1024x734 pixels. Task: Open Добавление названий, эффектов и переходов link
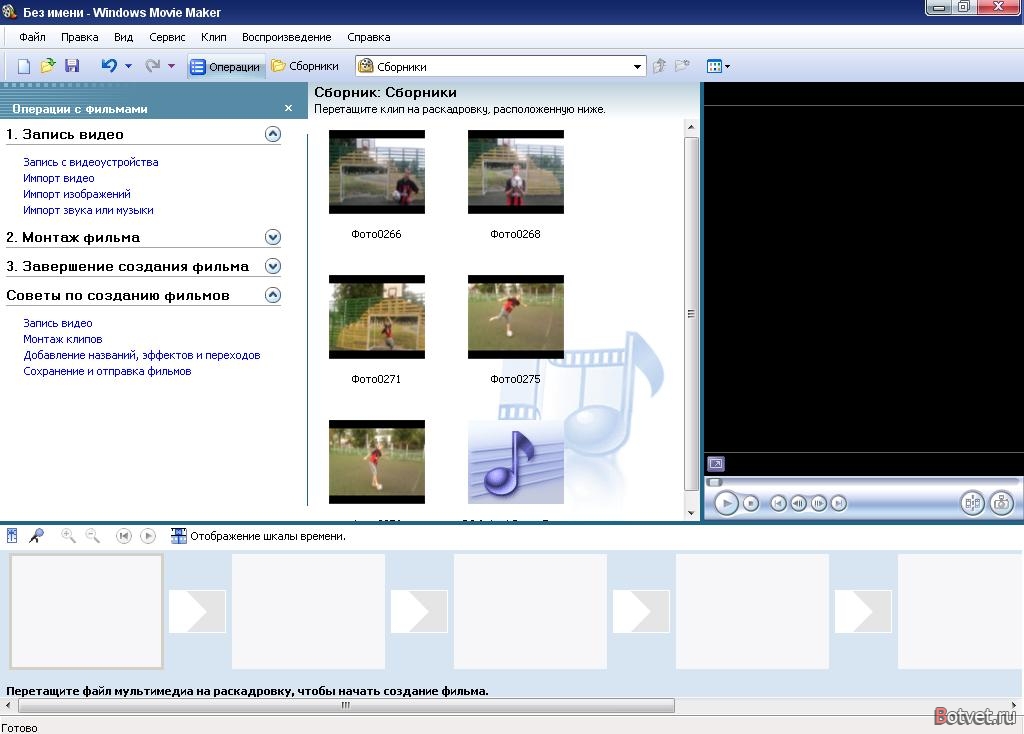[x=142, y=355]
